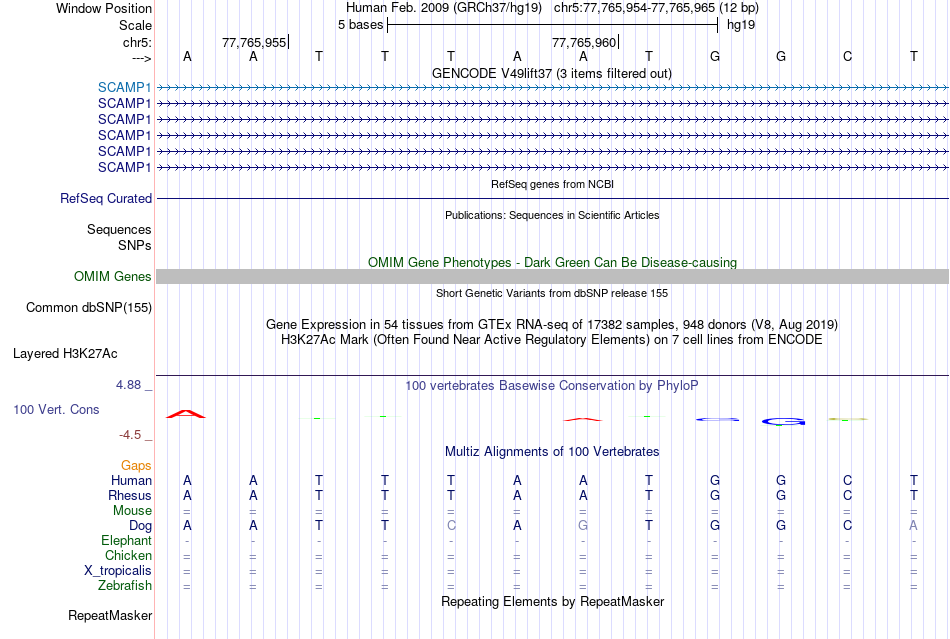950x639 pixels.
Task: Select the Chicken species label
Action: (128, 555)
